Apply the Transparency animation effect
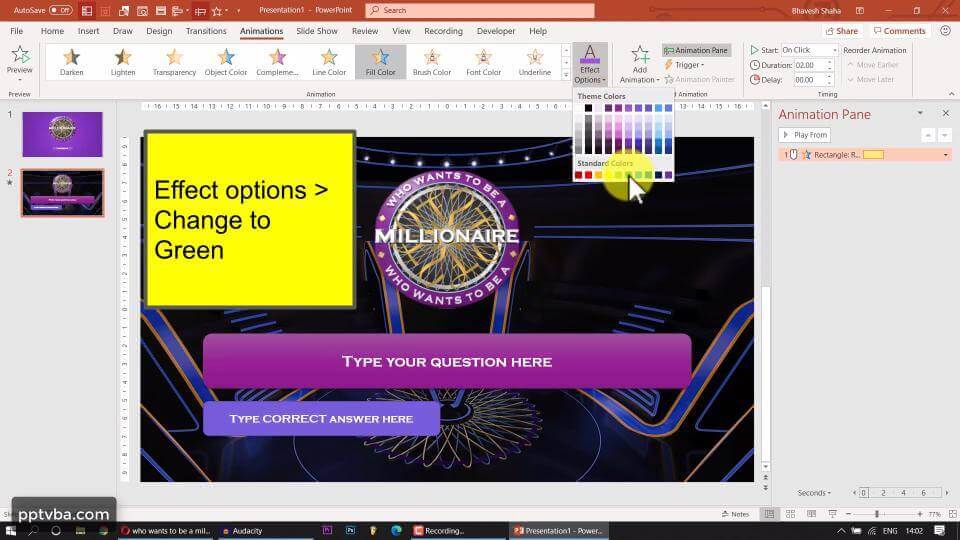Screen dimensions: 960x540 click(174, 62)
